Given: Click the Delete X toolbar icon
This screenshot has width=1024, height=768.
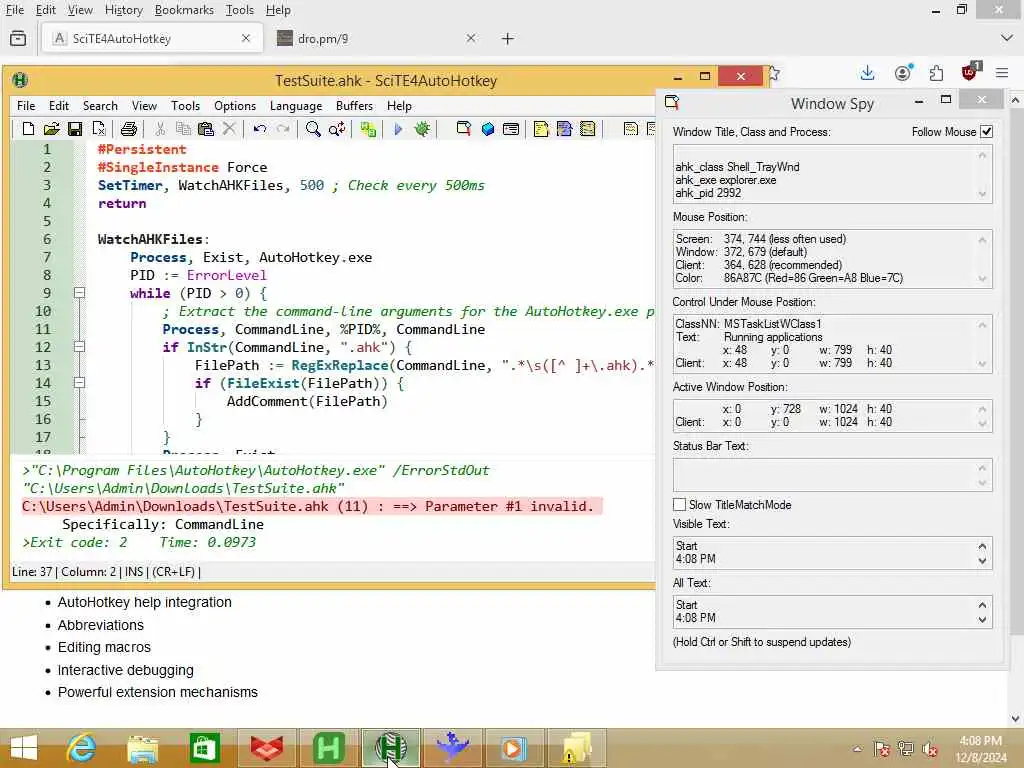Looking at the screenshot, I should tap(229, 129).
